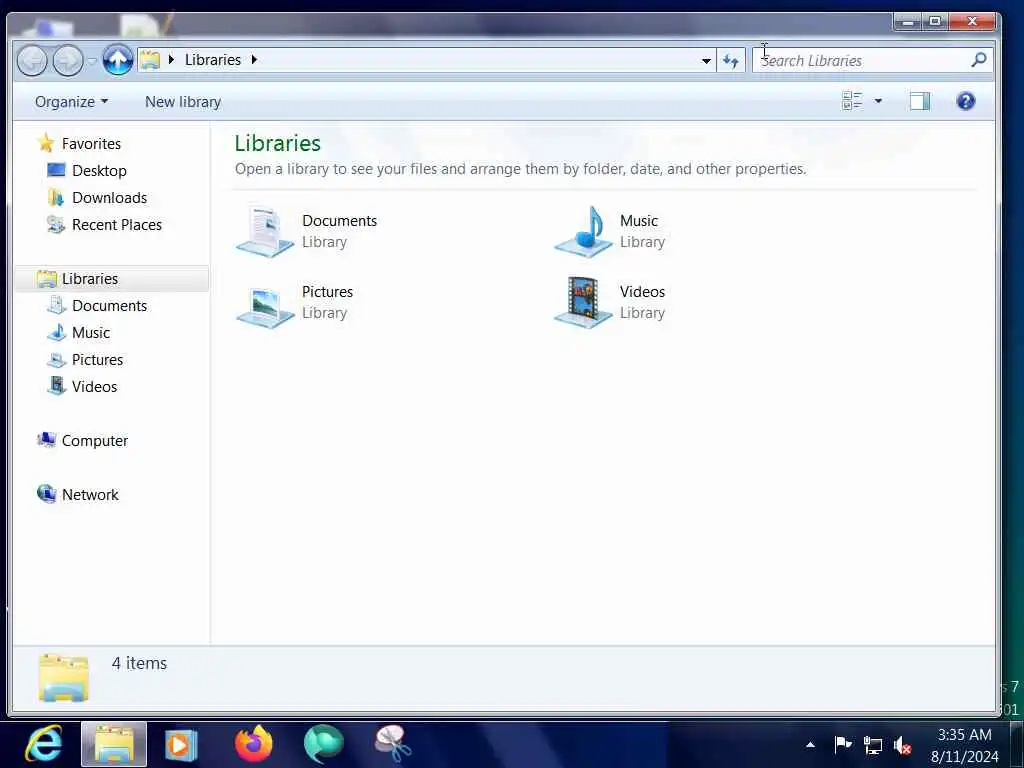The height and width of the screenshot is (768, 1024).
Task: Open the Documents library icon
Action: click(265, 231)
